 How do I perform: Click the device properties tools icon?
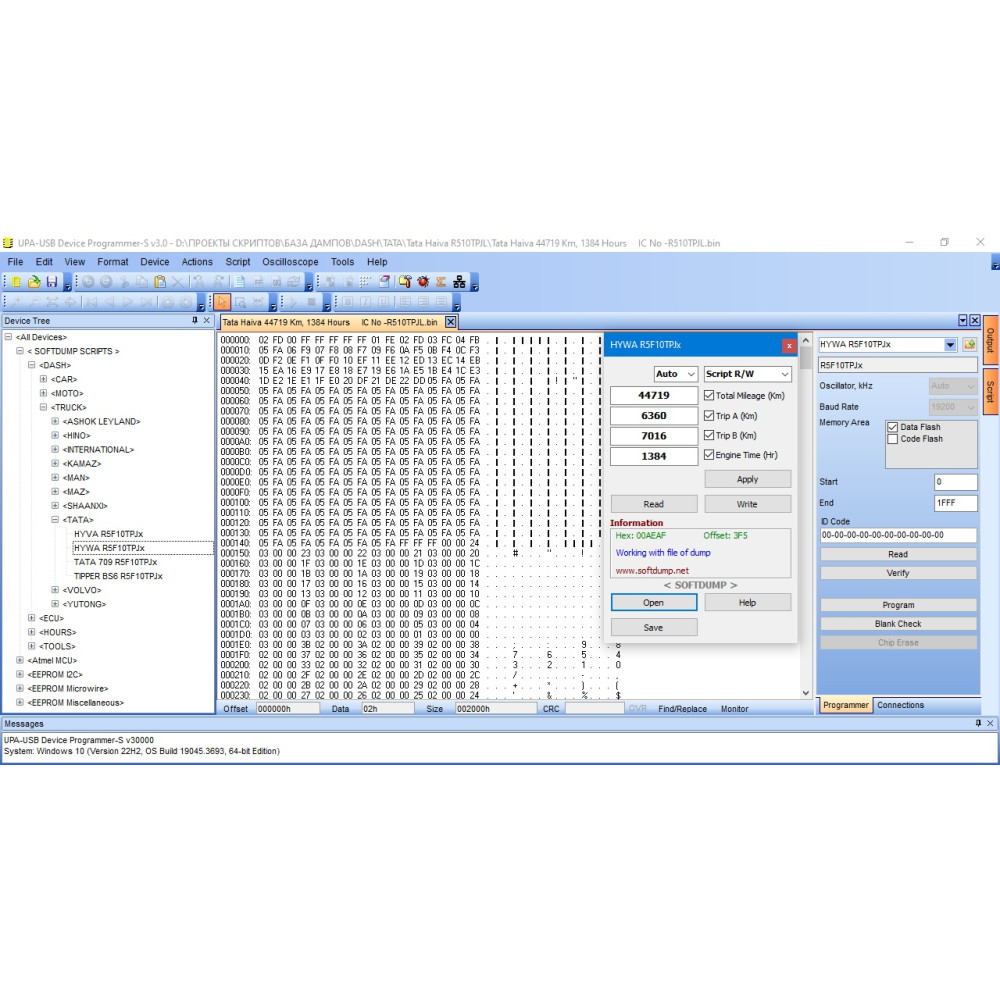click(405, 281)
